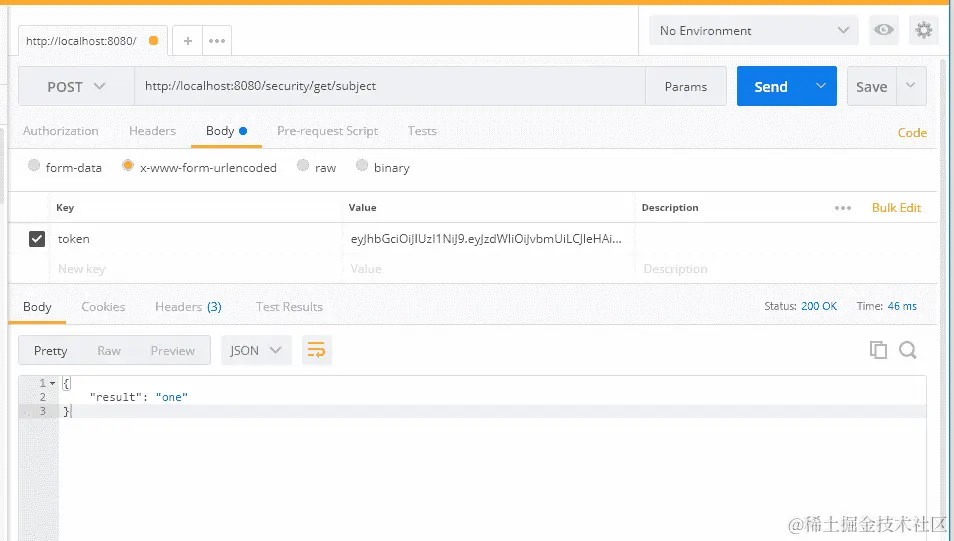Screen dimensions: 954x541
Task: Click the request URL input field
Action: coord(389,86)
